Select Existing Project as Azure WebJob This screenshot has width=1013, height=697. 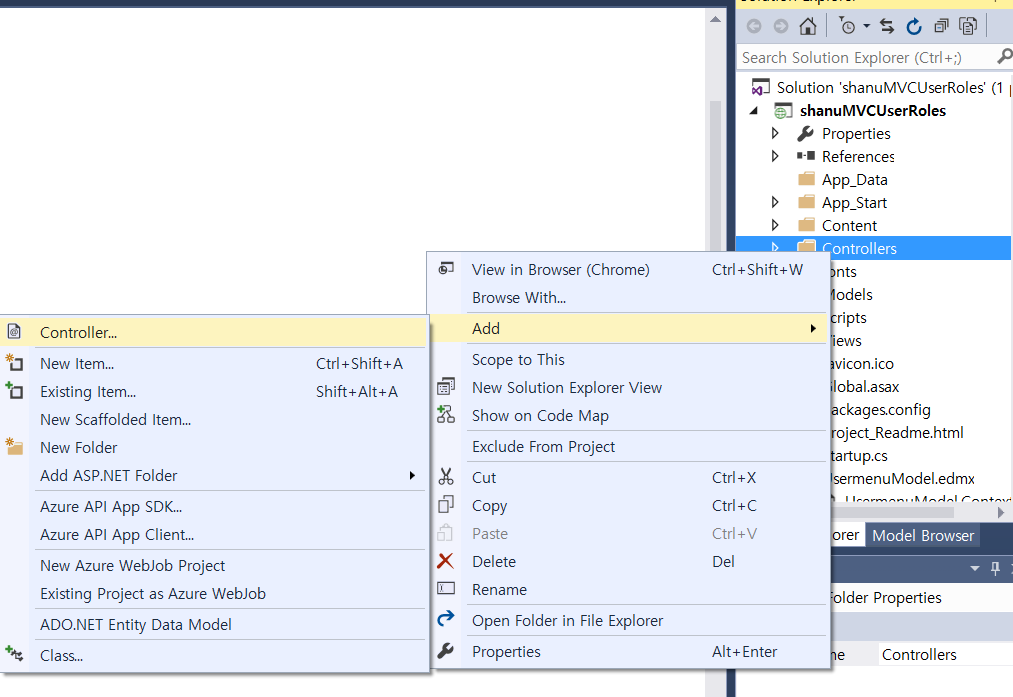(214, 593)
